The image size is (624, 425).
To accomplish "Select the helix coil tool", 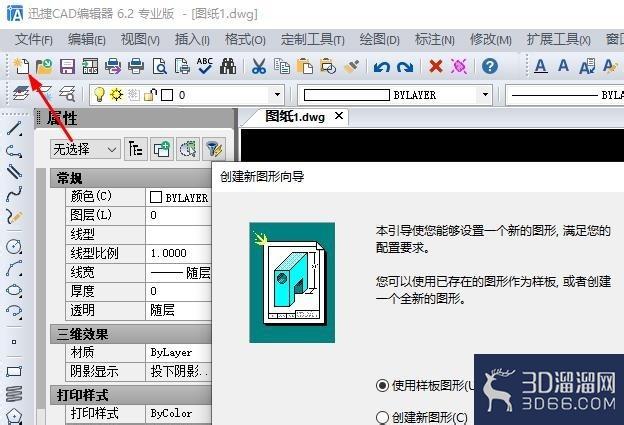I will click(x=14, y=394).
